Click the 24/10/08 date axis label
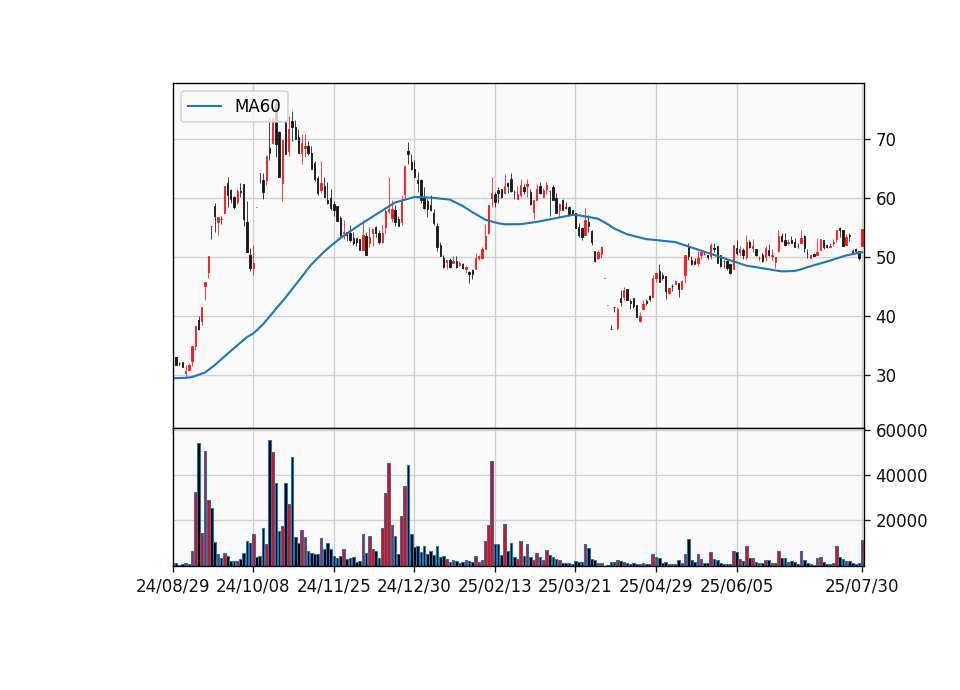 tap(253, 586)
